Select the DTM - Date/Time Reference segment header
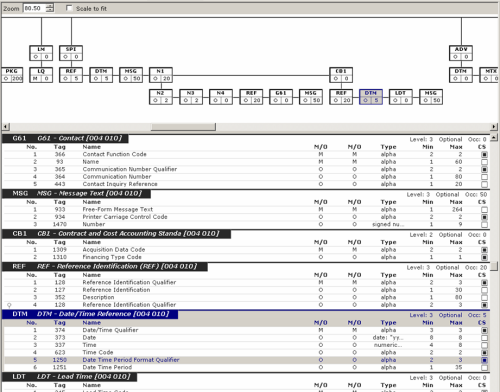This screenshot has width=500, height=392. click(90, 314)
